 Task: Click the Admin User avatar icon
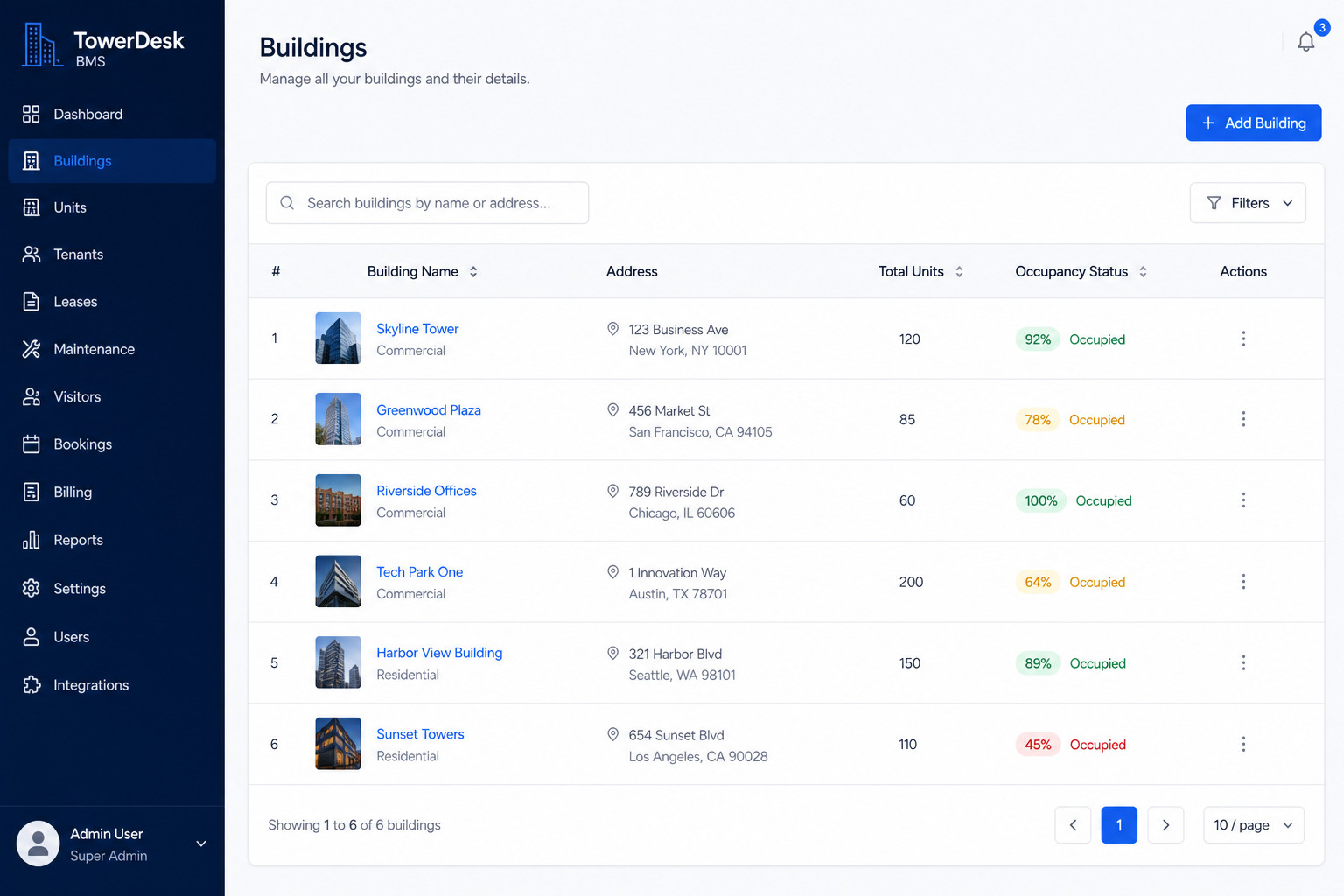(x=38, y=843)
